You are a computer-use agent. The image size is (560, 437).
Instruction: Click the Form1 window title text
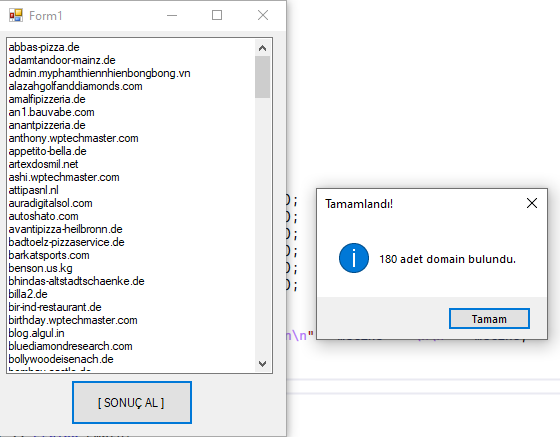46,16
